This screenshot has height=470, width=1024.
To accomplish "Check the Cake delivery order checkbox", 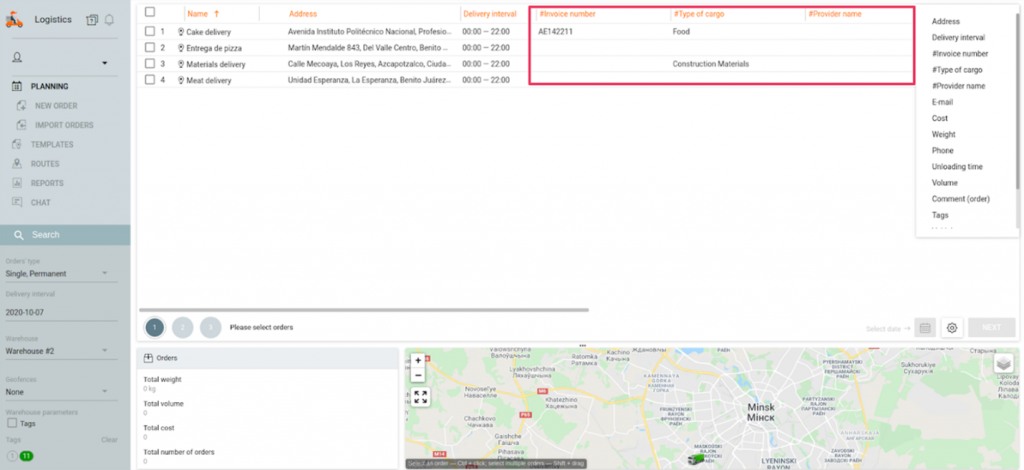I will click(x=149, y=32).
